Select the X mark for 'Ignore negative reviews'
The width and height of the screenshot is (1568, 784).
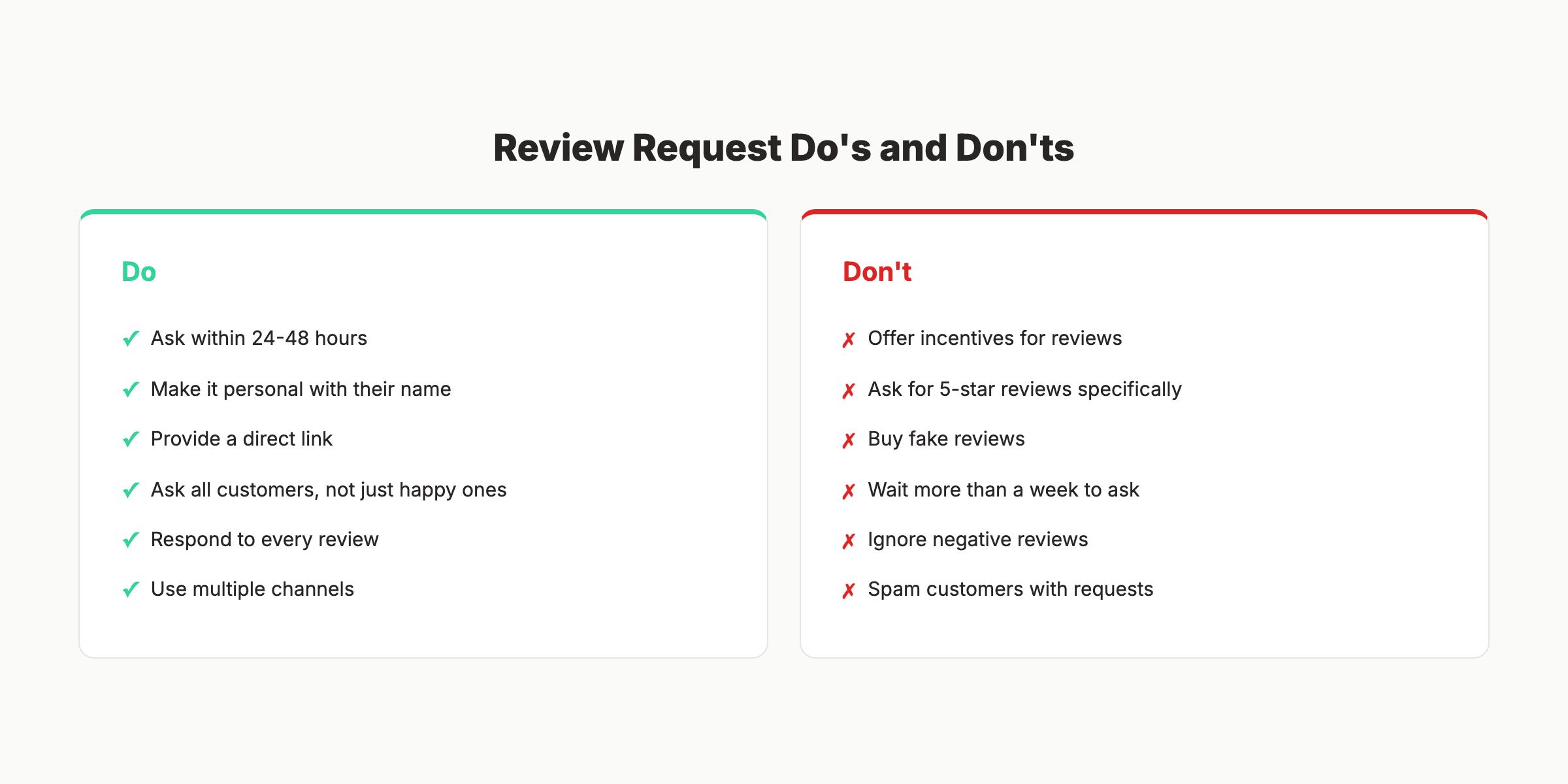point(849,539)
